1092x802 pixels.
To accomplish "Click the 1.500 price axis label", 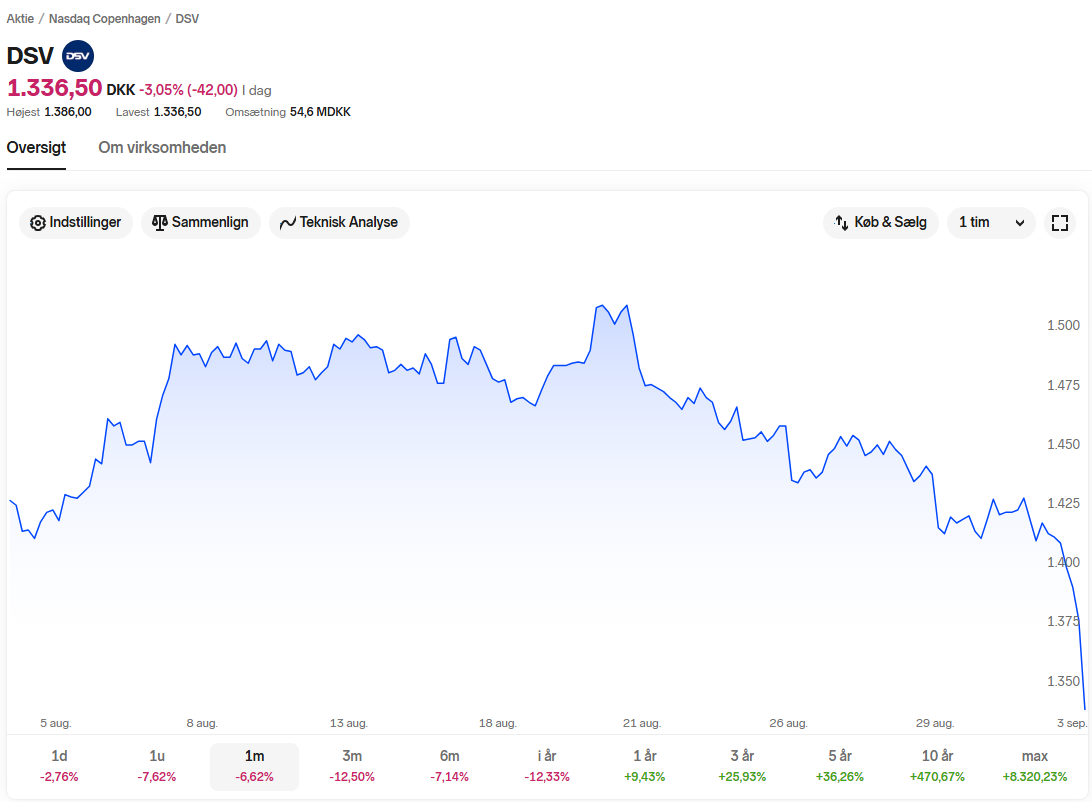I will 1063,325.
